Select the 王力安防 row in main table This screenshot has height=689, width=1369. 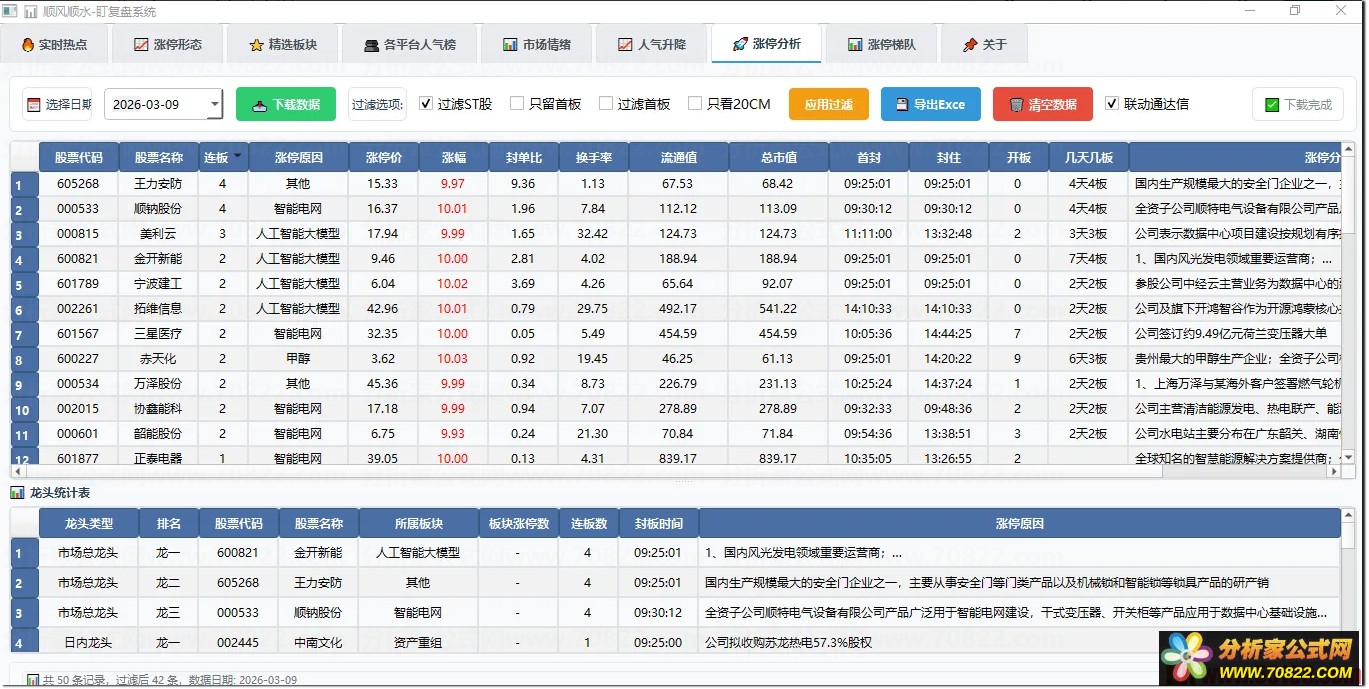(158, 184)
